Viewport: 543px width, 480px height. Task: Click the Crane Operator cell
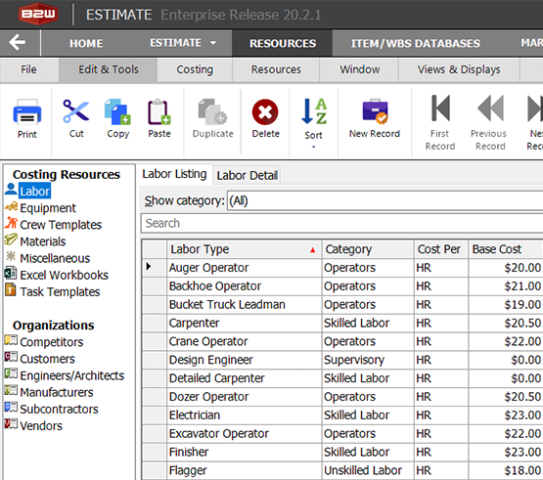[244, 341]
